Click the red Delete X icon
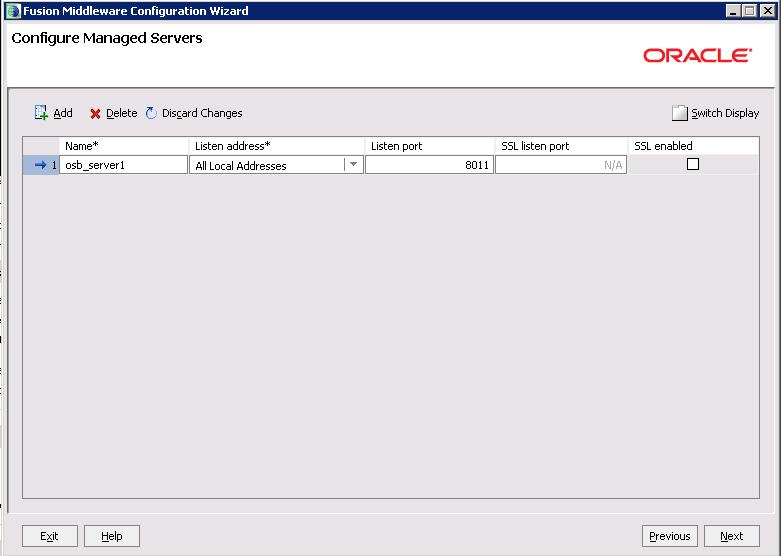This screenshot has width=781, height=556. click(95, 114)
